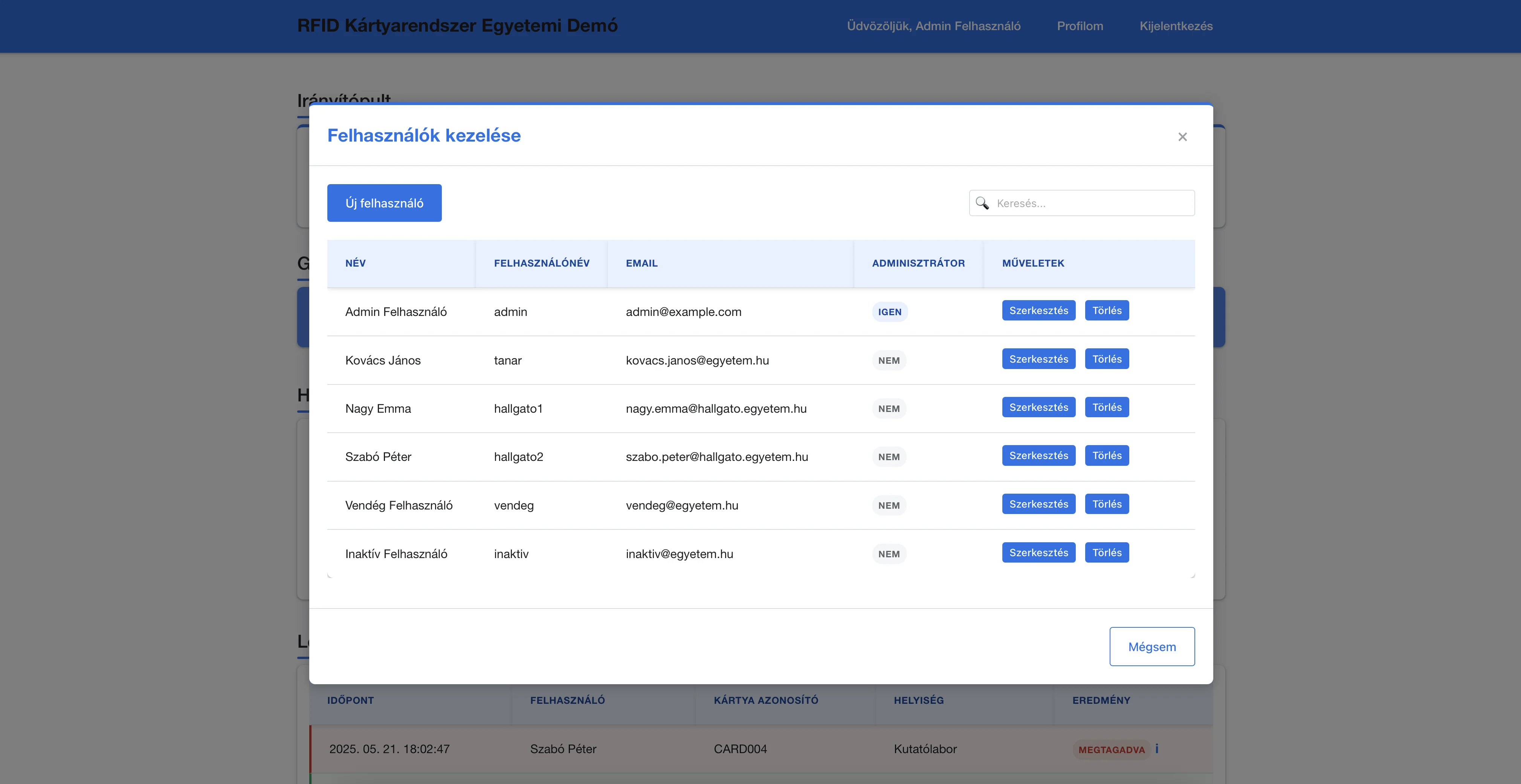
Task: Click the magnifier icon in search box
Action: (x=982, y=203)
